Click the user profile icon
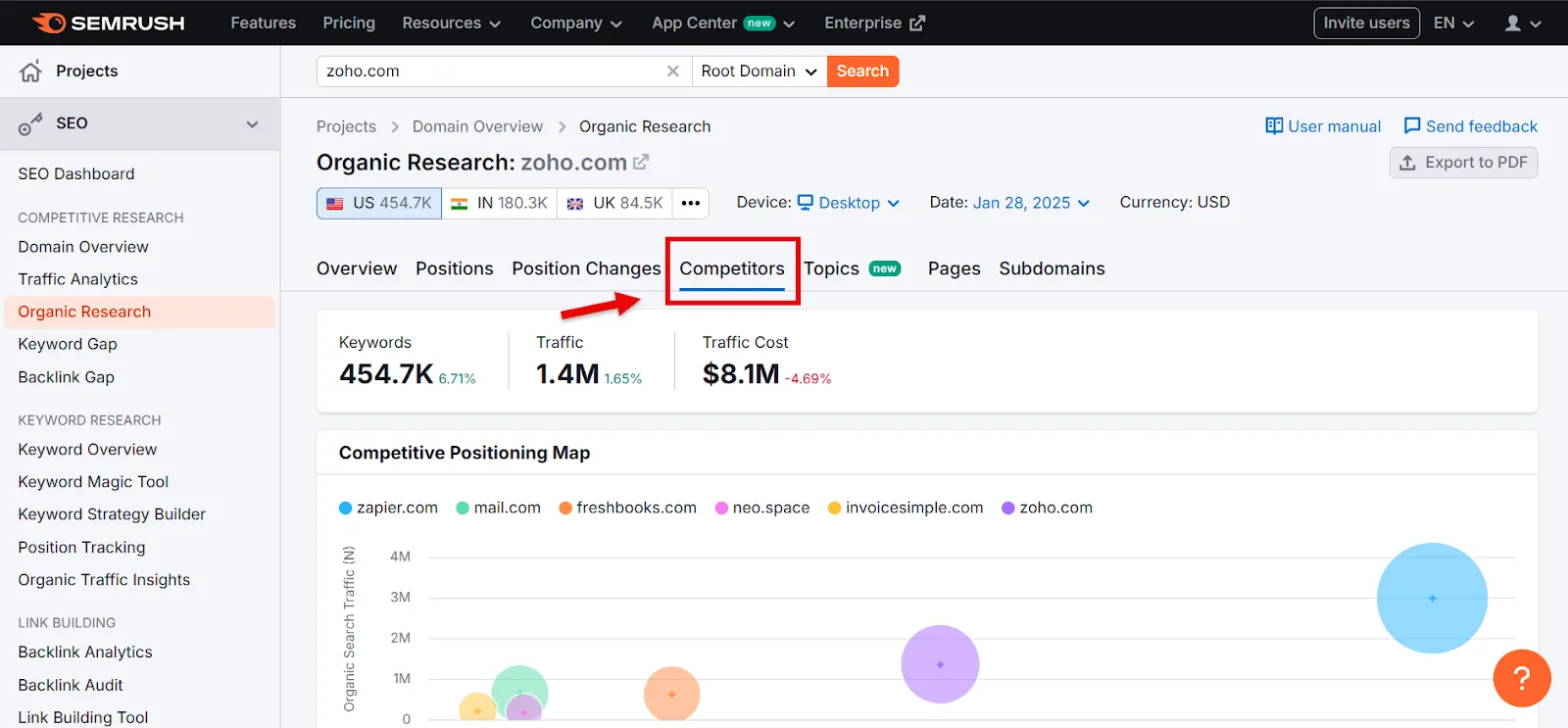The width and height of the screenshot is (1568, 728). (1513, 23)
